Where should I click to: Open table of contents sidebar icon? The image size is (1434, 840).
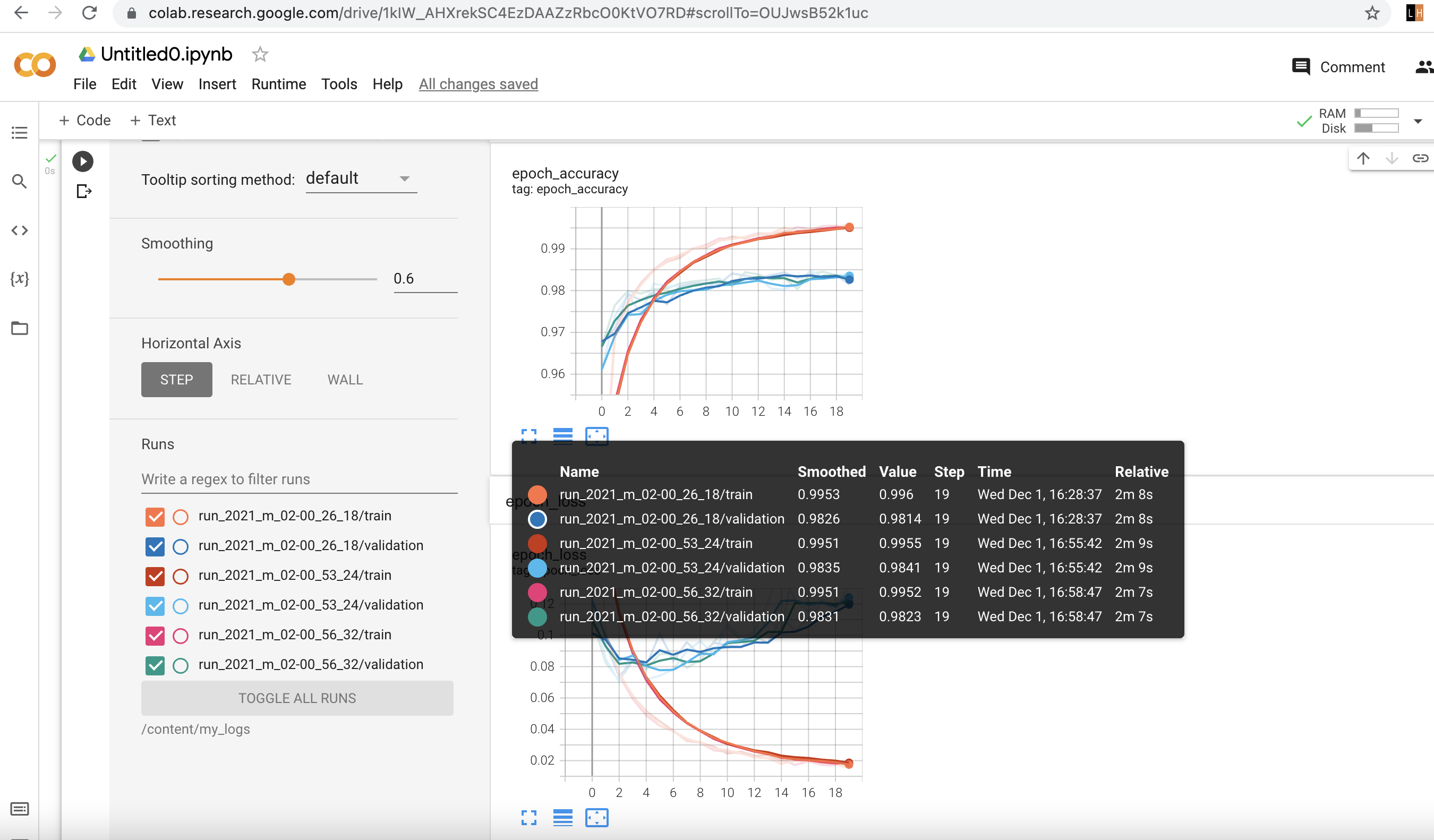[19, 133]
